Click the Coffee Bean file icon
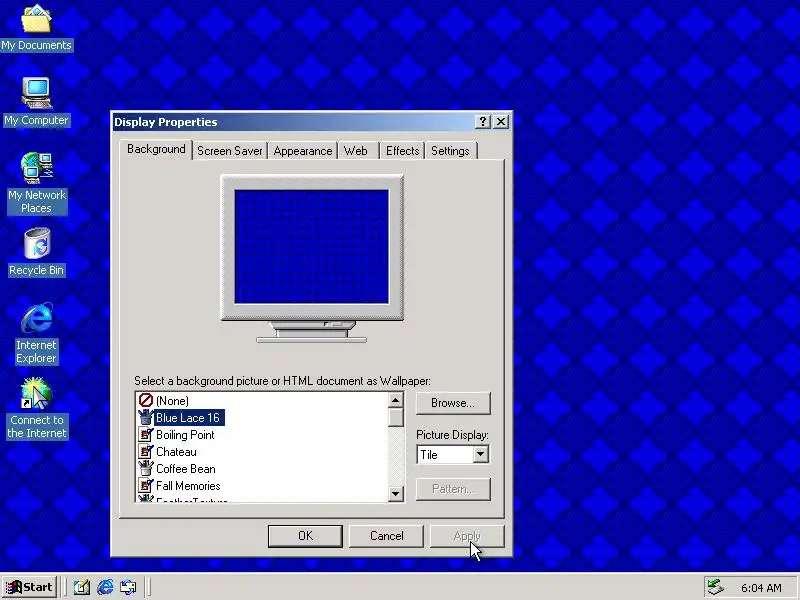 click(x=146, y=468)
